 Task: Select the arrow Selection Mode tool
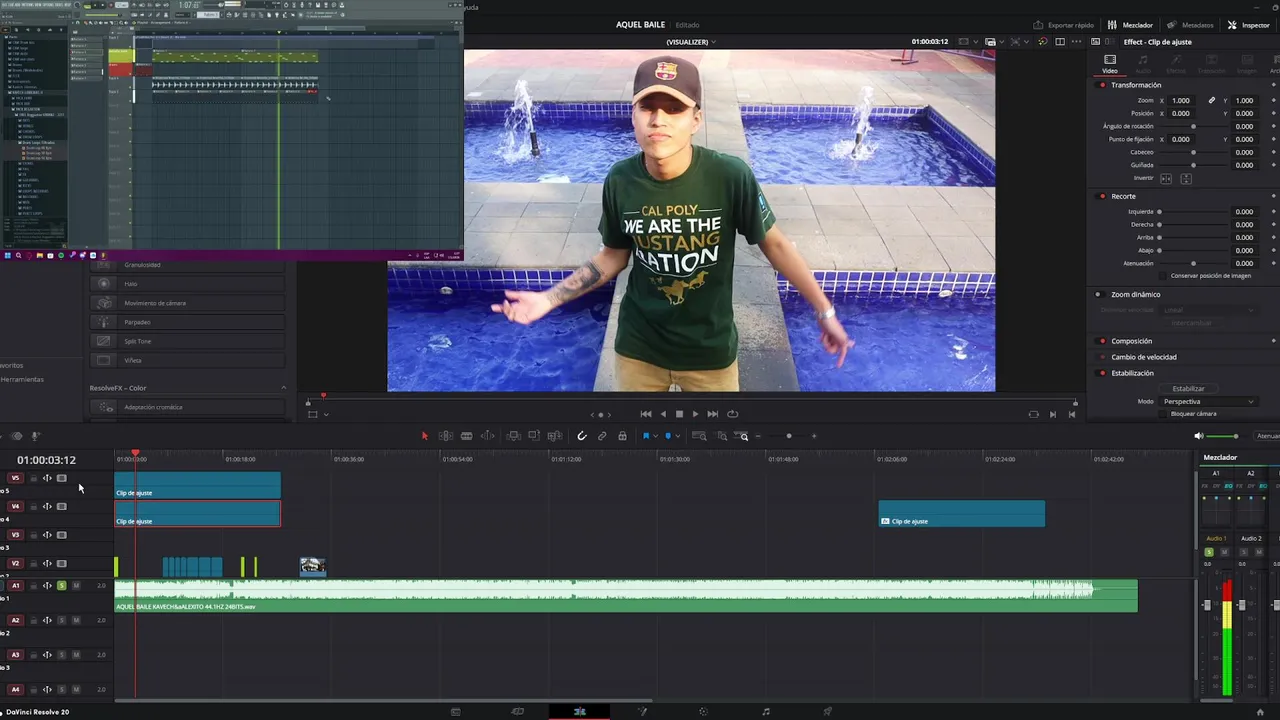tap(424, 436)
